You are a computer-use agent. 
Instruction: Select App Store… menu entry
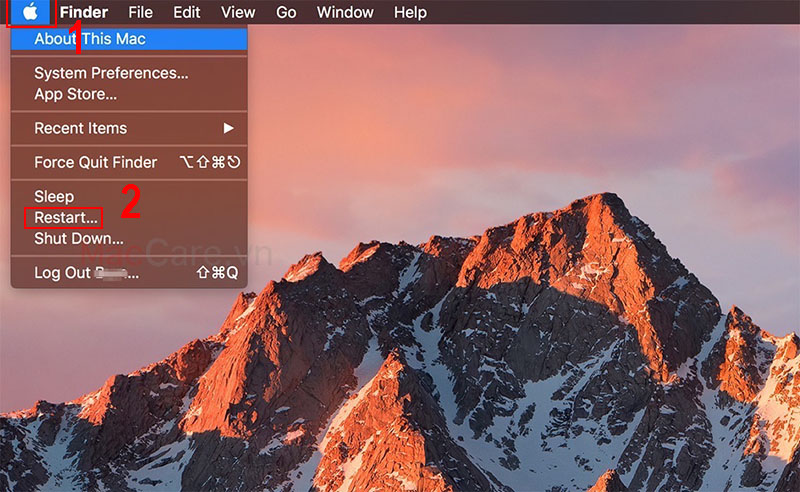pos(129,94)
